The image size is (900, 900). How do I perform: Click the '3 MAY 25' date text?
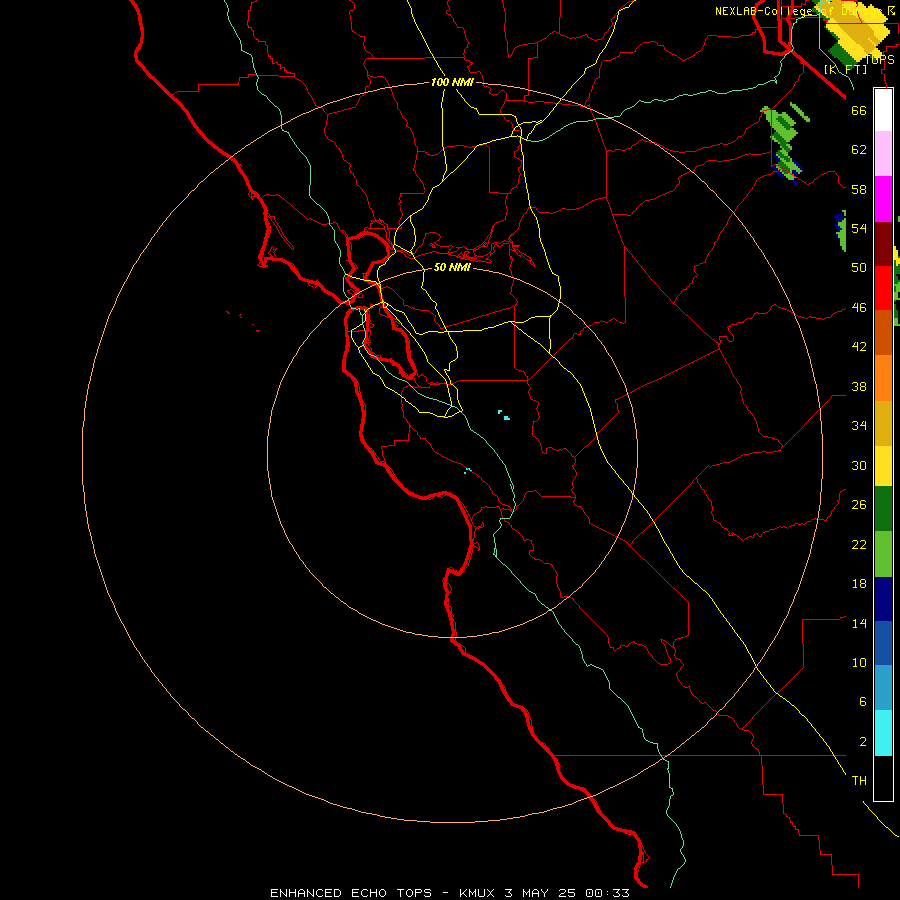[x=542, y=893]
